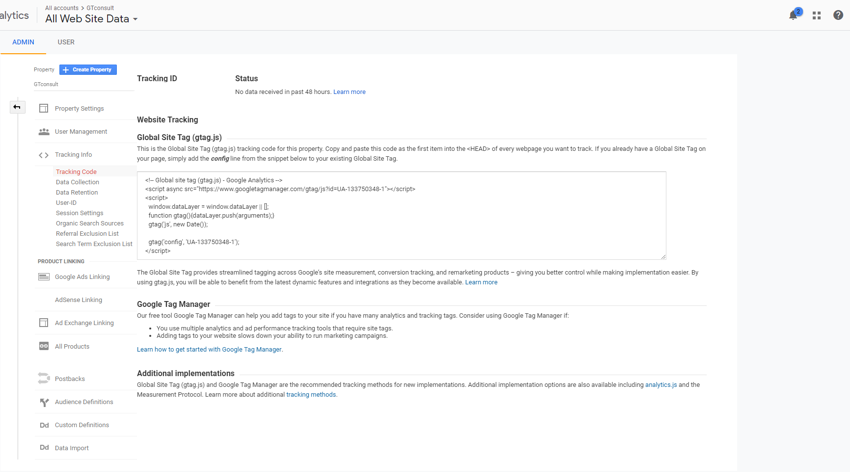Click the Tracking Info code brackets icon

pyautogui.click(x=43, y=155)
